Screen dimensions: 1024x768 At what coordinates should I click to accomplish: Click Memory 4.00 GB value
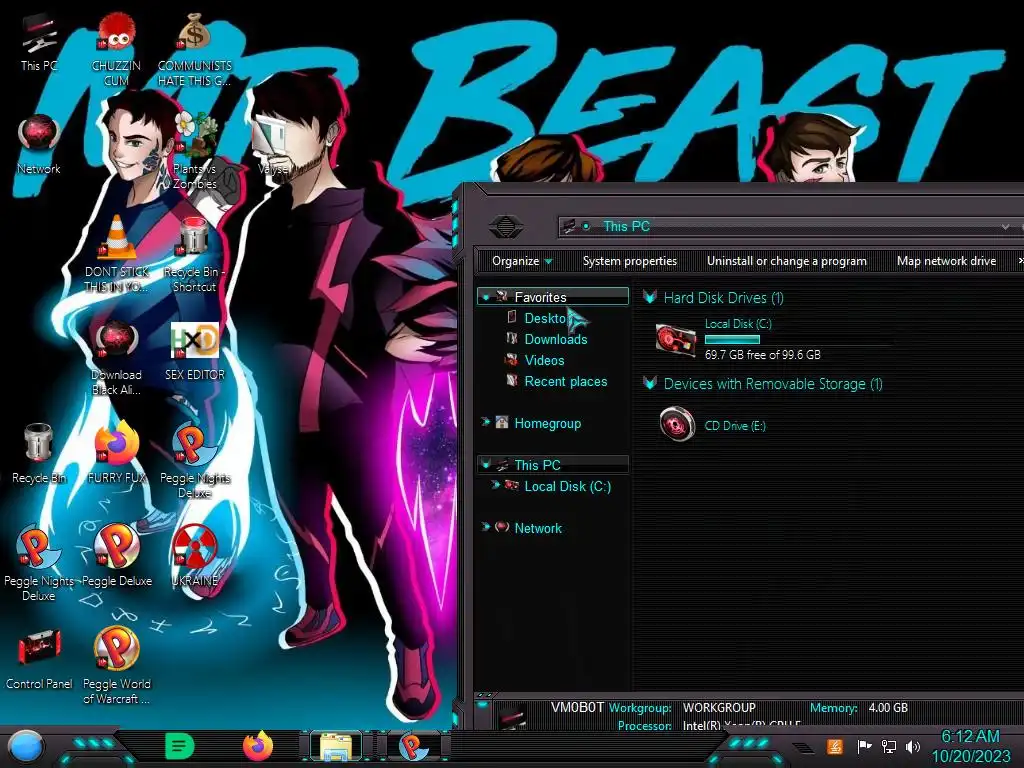888,708
